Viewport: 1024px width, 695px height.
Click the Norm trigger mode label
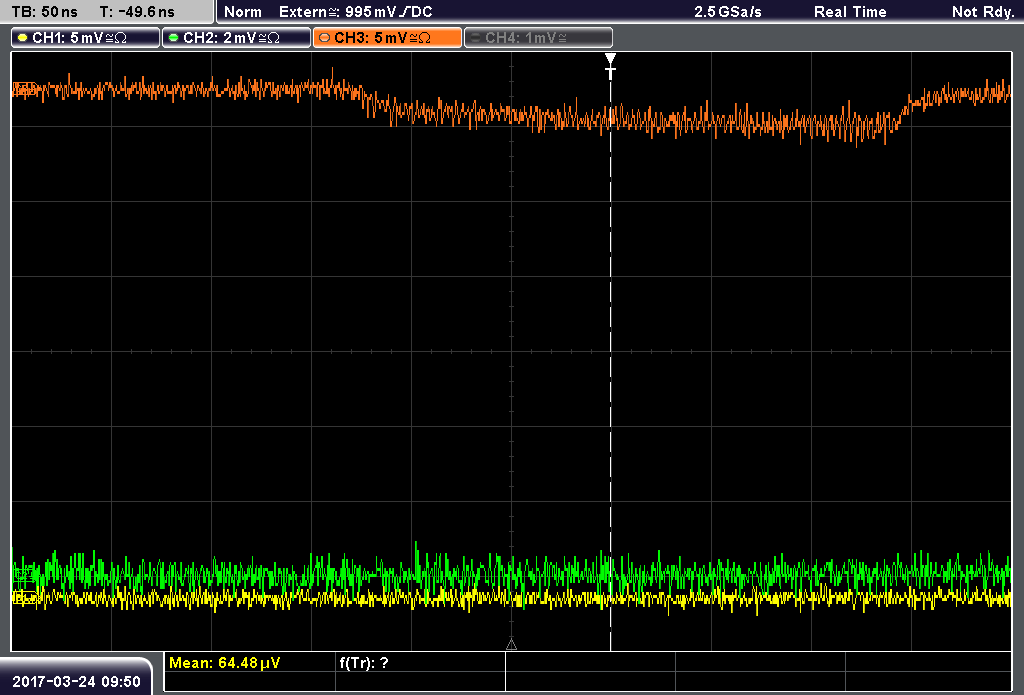(x=243, y=12)
